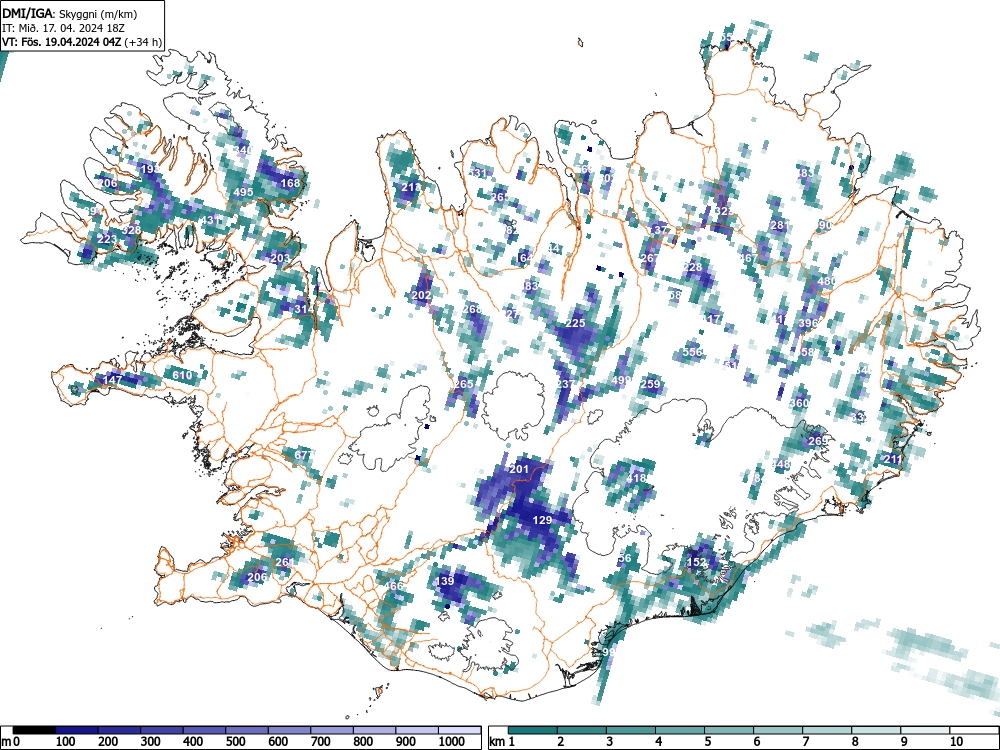Select the map value '225'
Screen dimensions: 1000x750
[x=575, y=323]
